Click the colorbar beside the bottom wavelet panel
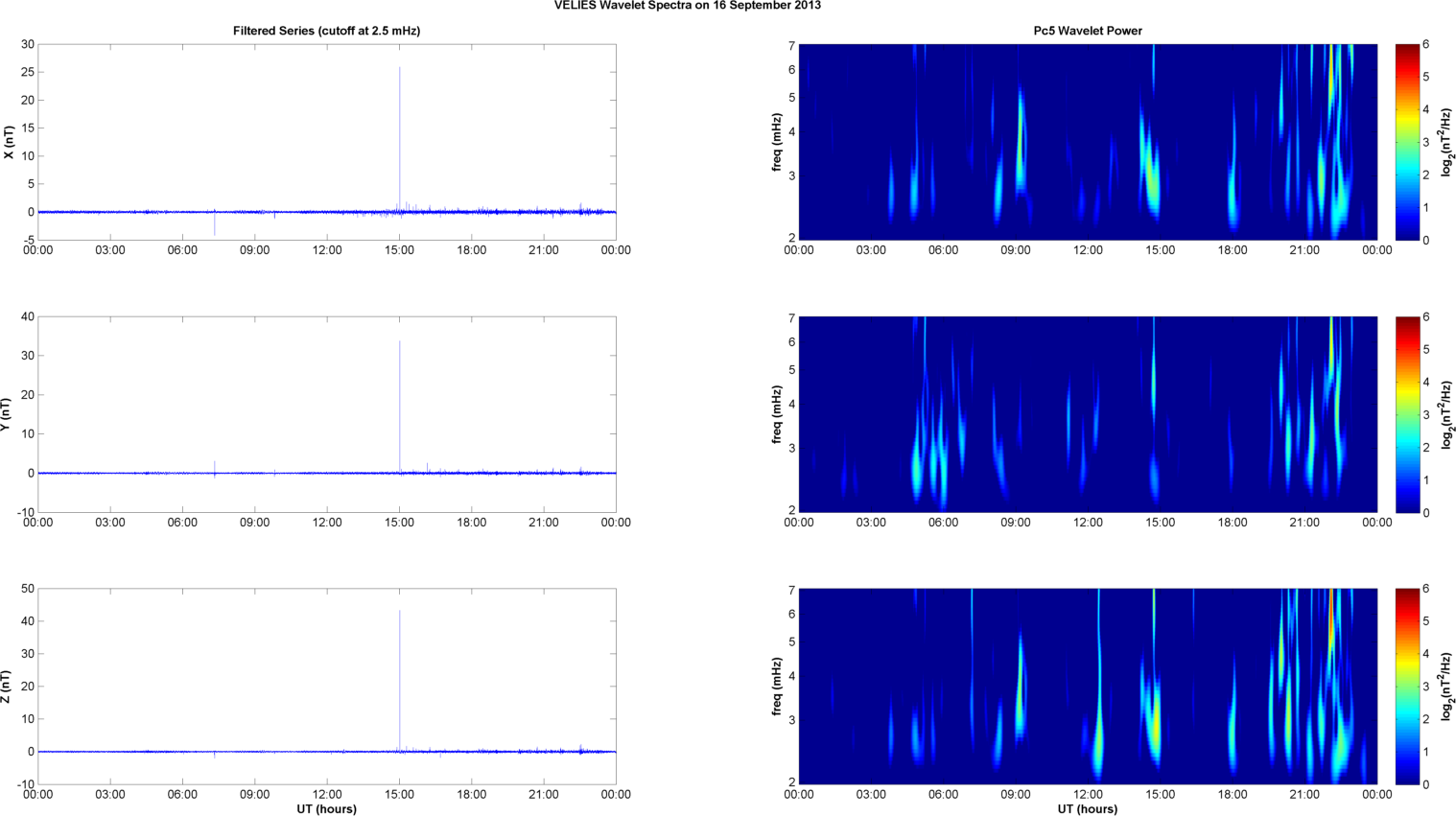 point(1406,687)
